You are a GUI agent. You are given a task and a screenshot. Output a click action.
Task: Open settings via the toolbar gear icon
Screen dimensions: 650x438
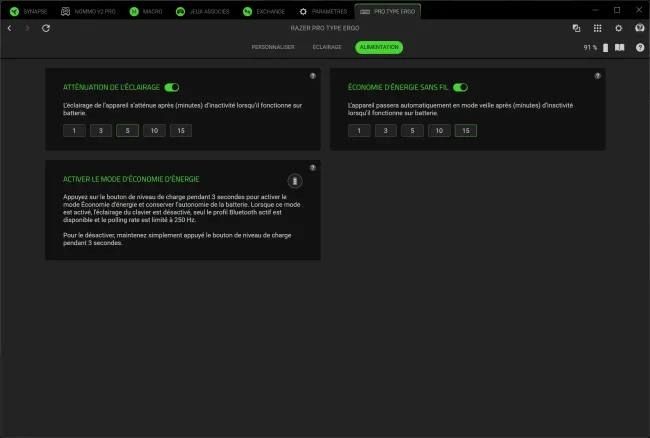pos(618,28)
